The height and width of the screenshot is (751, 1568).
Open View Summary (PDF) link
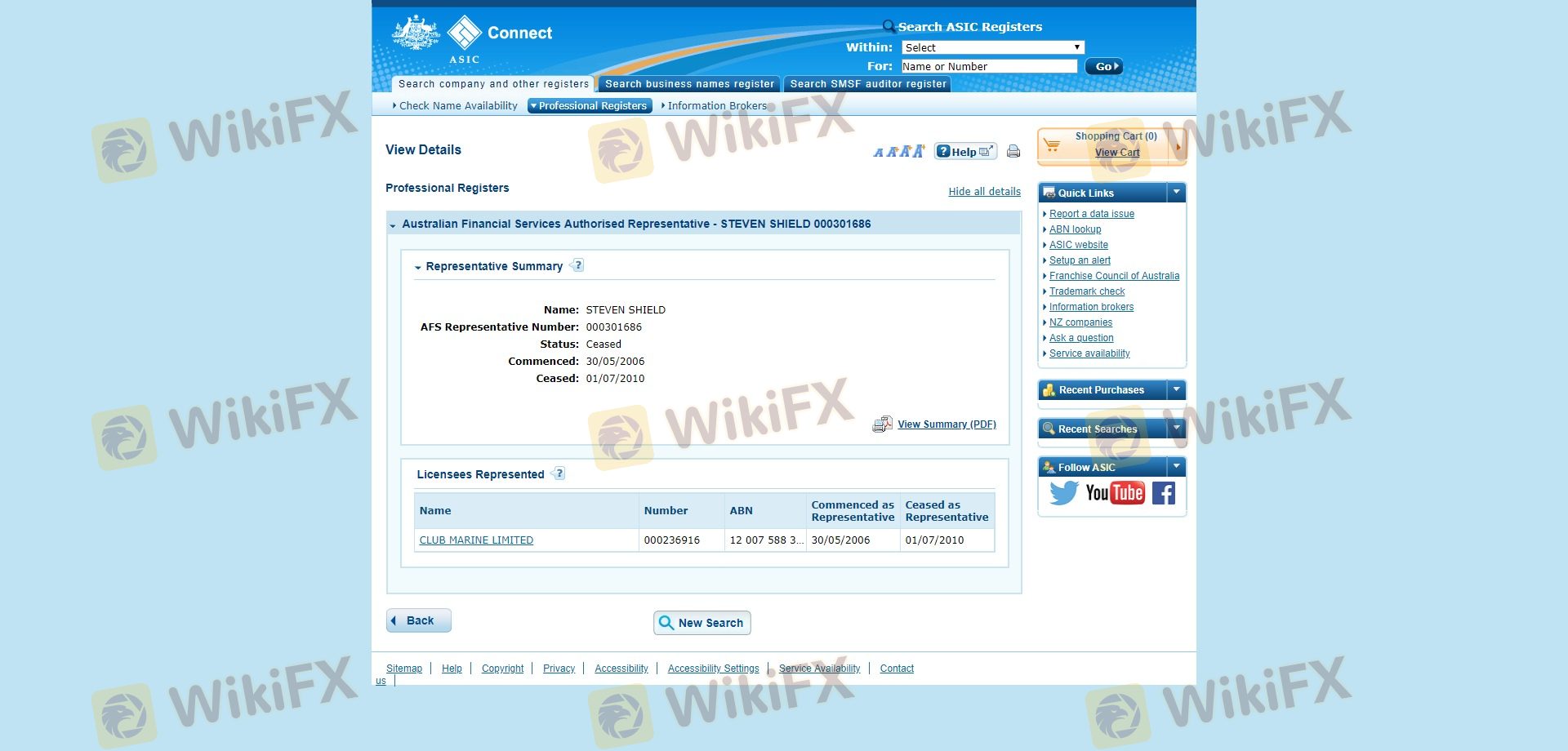click(x=947, y=424)
